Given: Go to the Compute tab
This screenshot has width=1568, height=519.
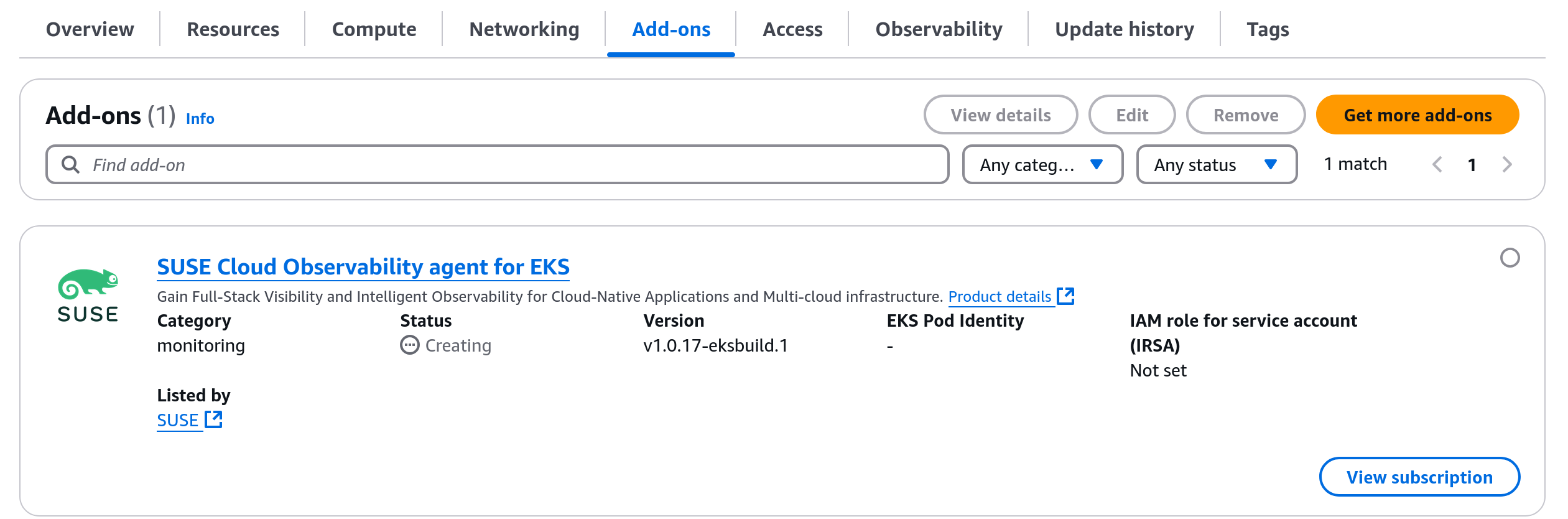Looking at the screenshot, I should click(374, 29).
